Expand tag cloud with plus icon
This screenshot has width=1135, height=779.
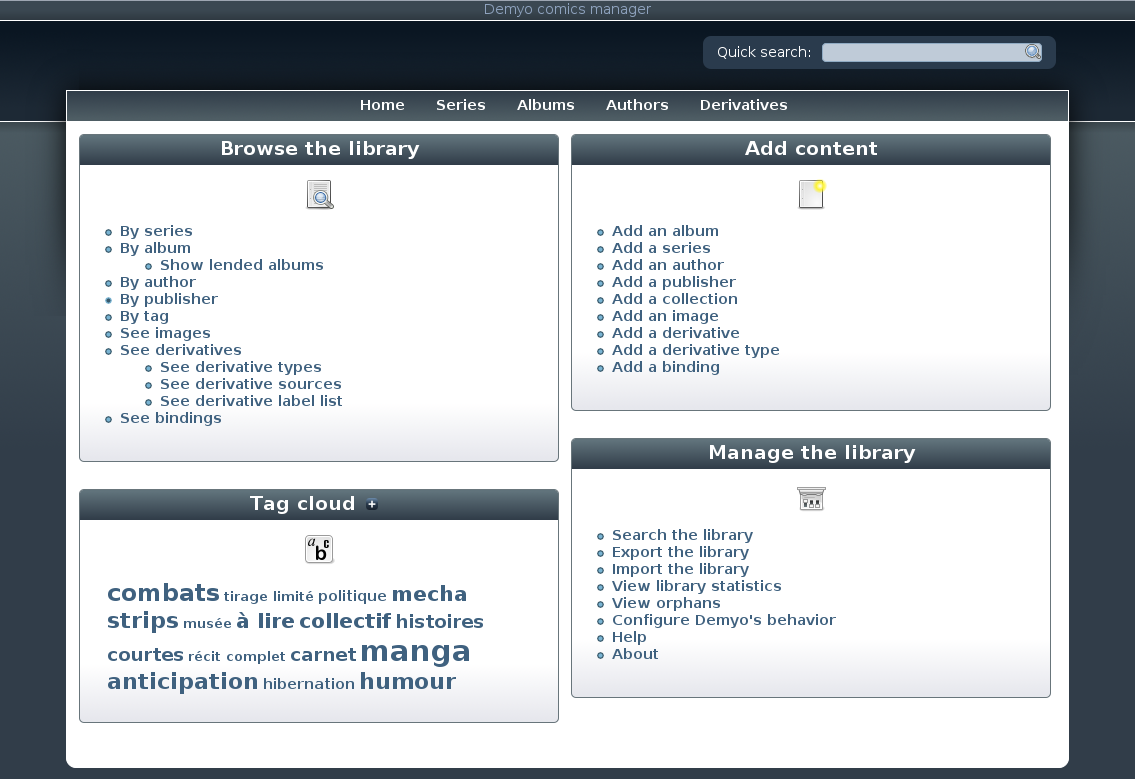point(372,505)
